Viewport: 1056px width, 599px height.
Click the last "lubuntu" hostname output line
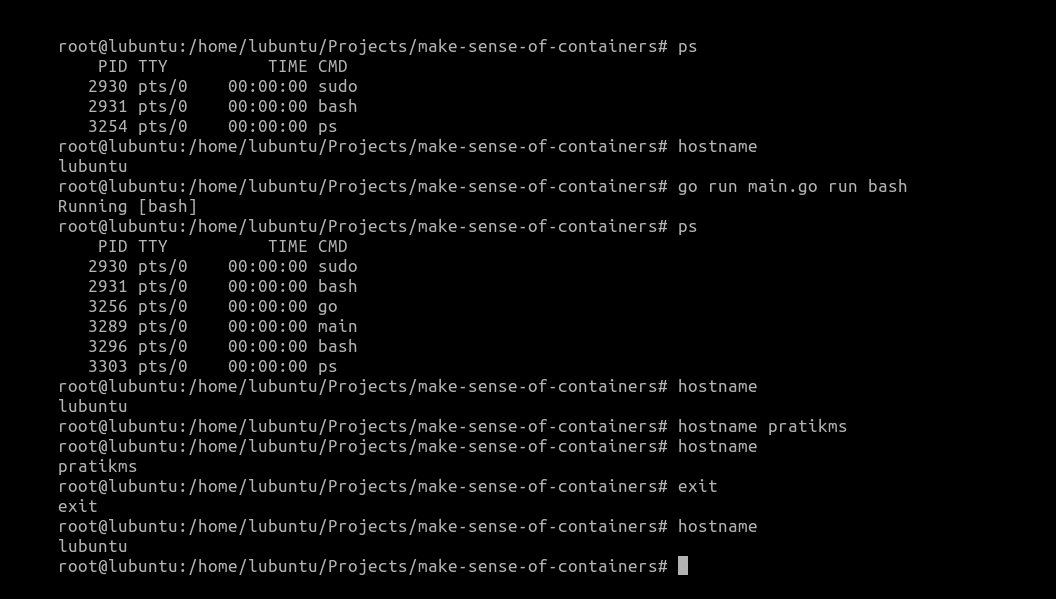click(93, 546)
